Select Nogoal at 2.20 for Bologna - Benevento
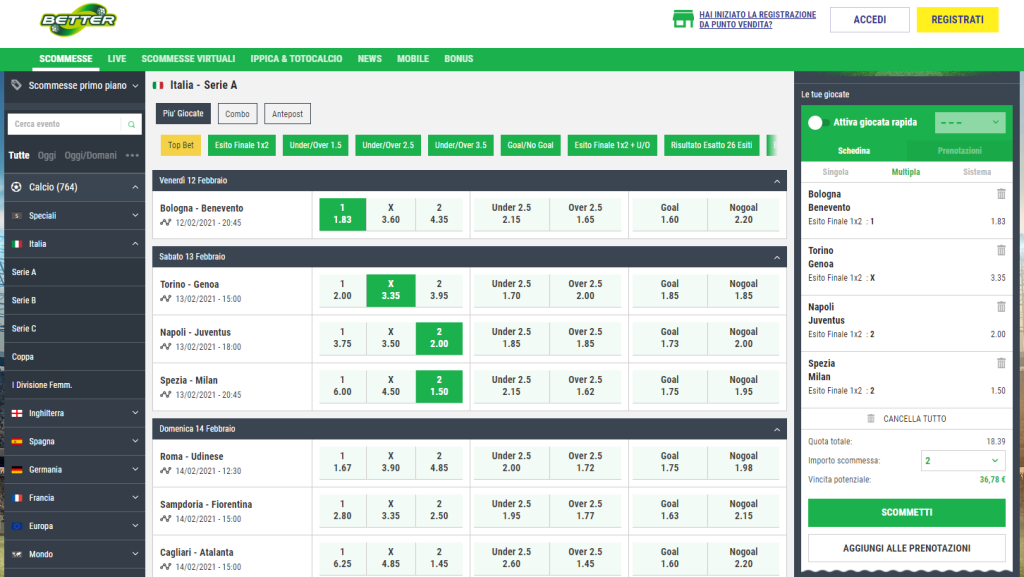The width and height of the screenshot is (1024, 577). tap(743, 214)
